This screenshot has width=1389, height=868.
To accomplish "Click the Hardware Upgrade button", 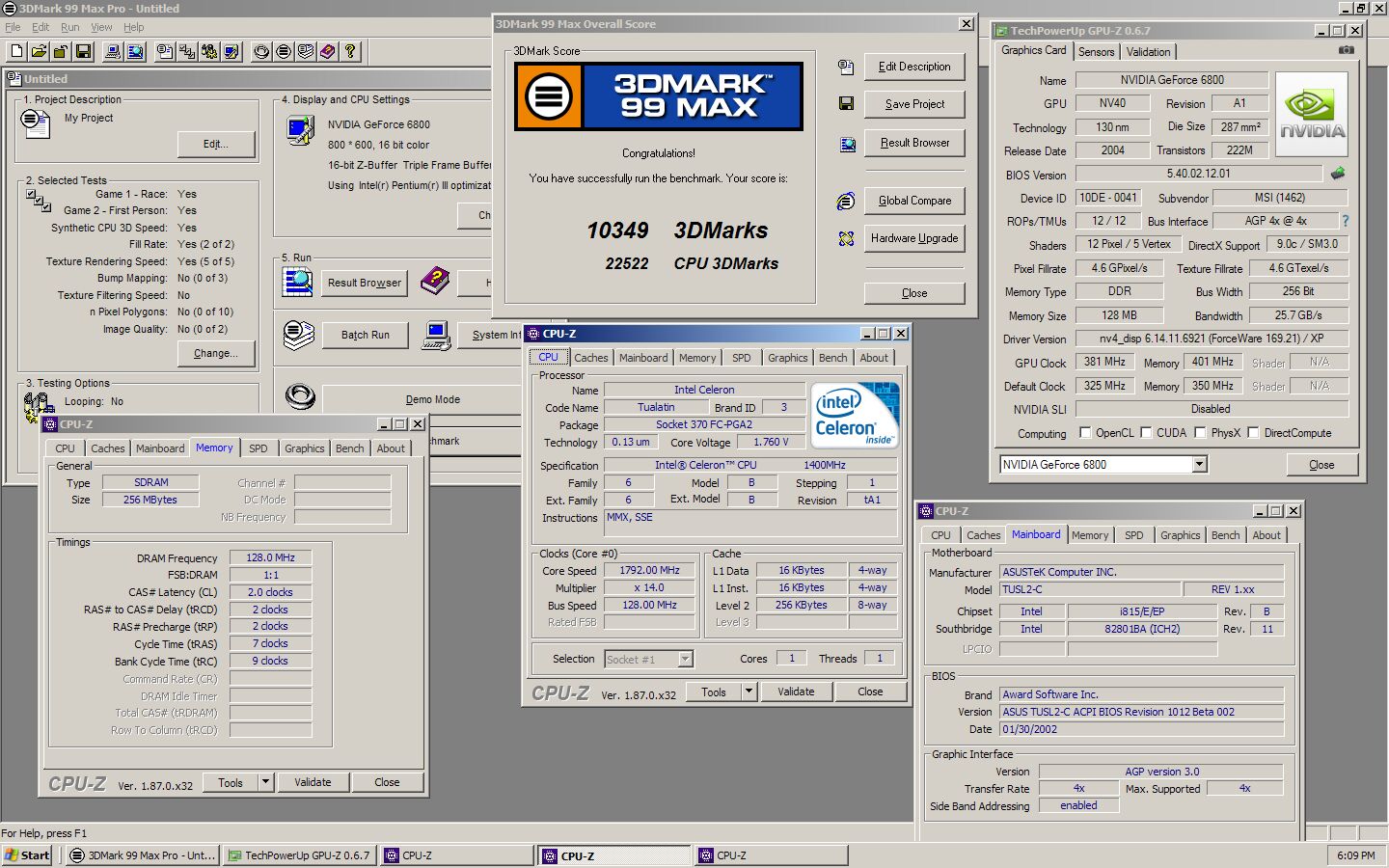I will click(x=914, y=238).
